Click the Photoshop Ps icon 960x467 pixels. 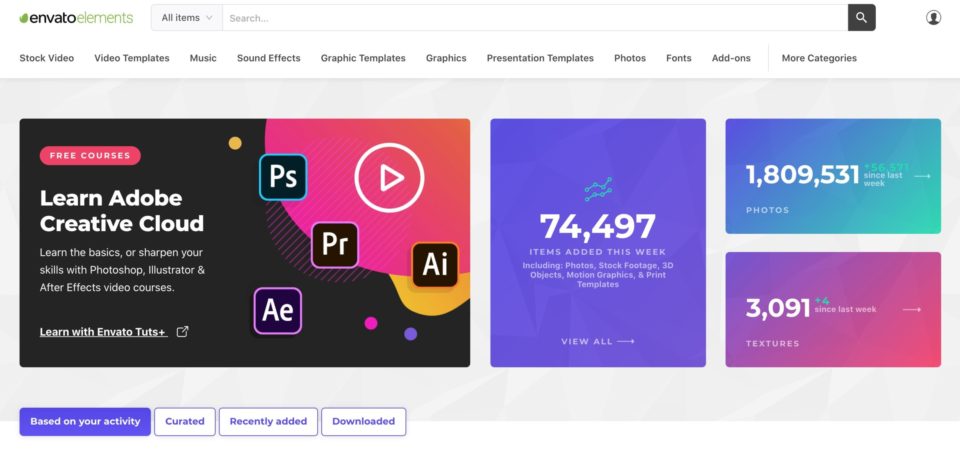(283, 177)
